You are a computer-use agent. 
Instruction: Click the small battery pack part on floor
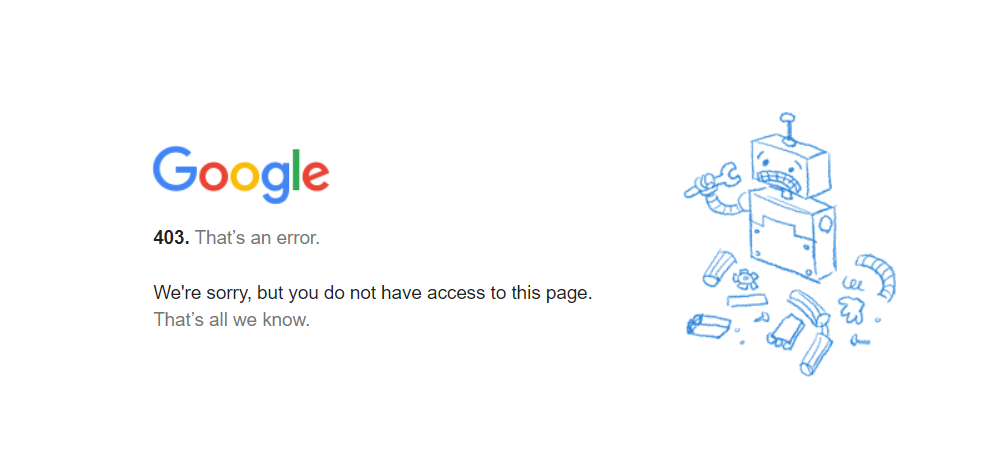click(784, 332)
